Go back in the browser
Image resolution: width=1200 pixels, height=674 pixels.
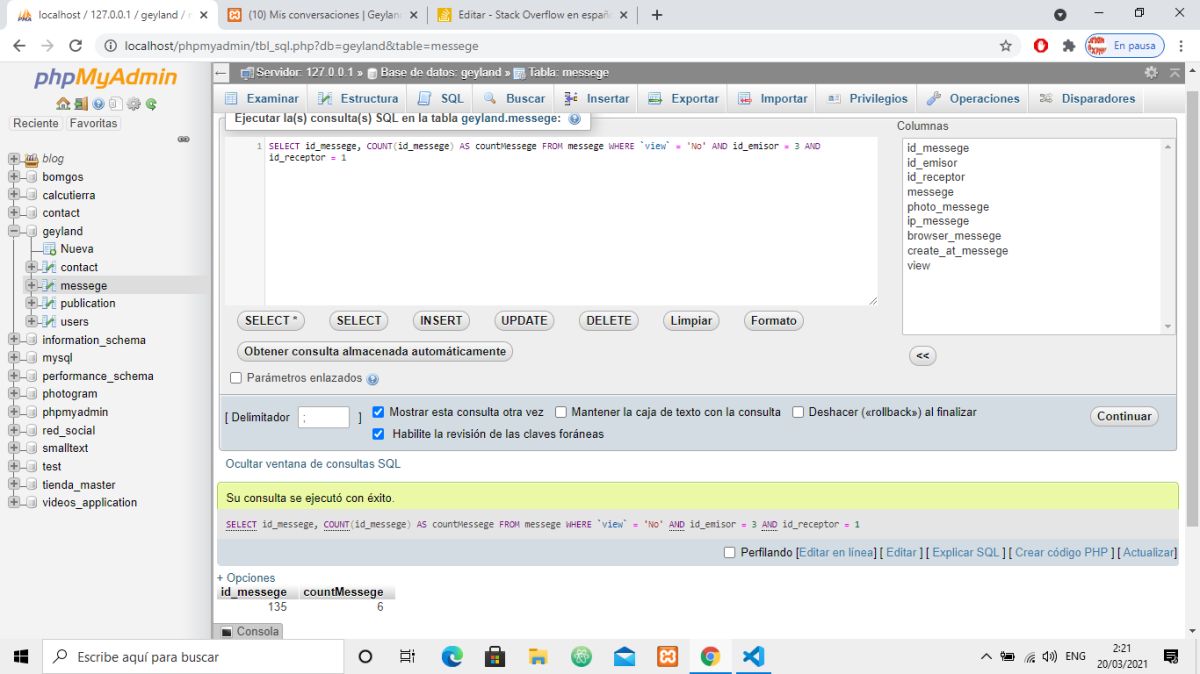[x=19, y=46]
